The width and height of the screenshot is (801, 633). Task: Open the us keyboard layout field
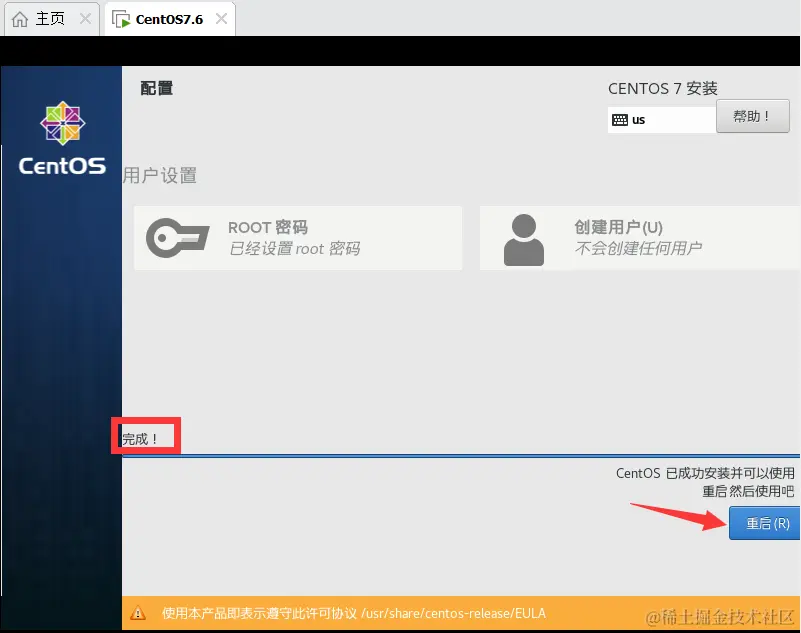[x=662, y=120]
